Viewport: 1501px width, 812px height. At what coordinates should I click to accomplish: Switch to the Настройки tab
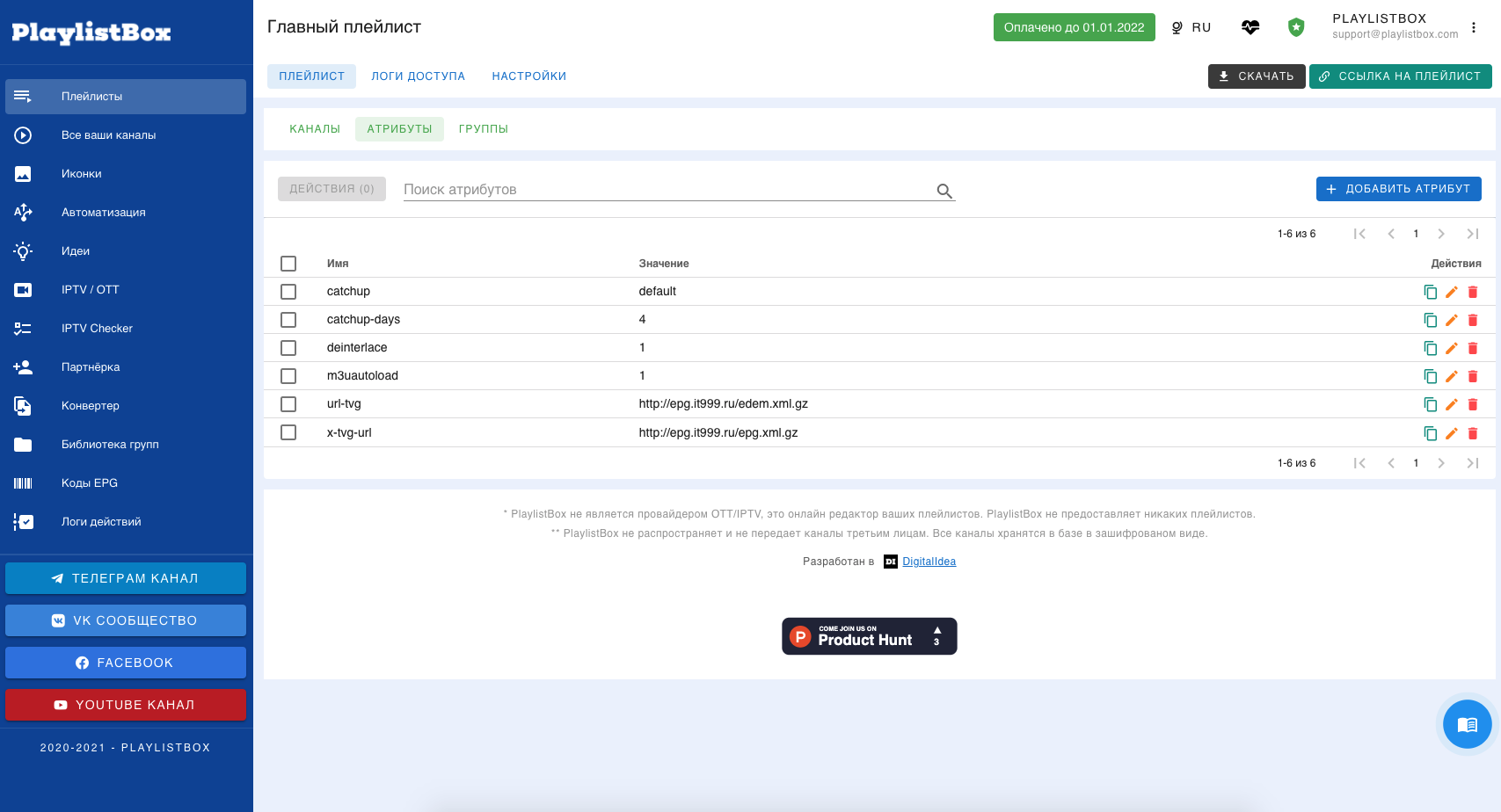529,76
